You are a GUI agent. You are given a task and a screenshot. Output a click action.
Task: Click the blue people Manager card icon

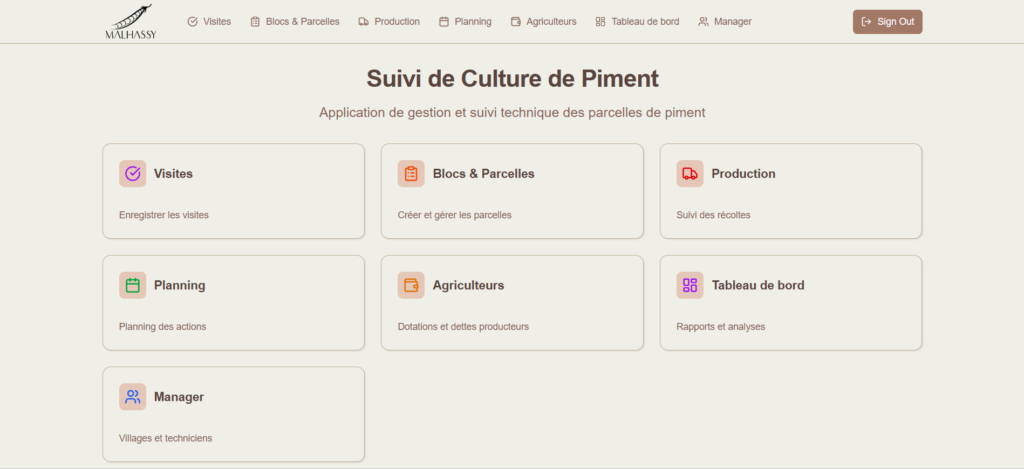click(x=133, y=396)
